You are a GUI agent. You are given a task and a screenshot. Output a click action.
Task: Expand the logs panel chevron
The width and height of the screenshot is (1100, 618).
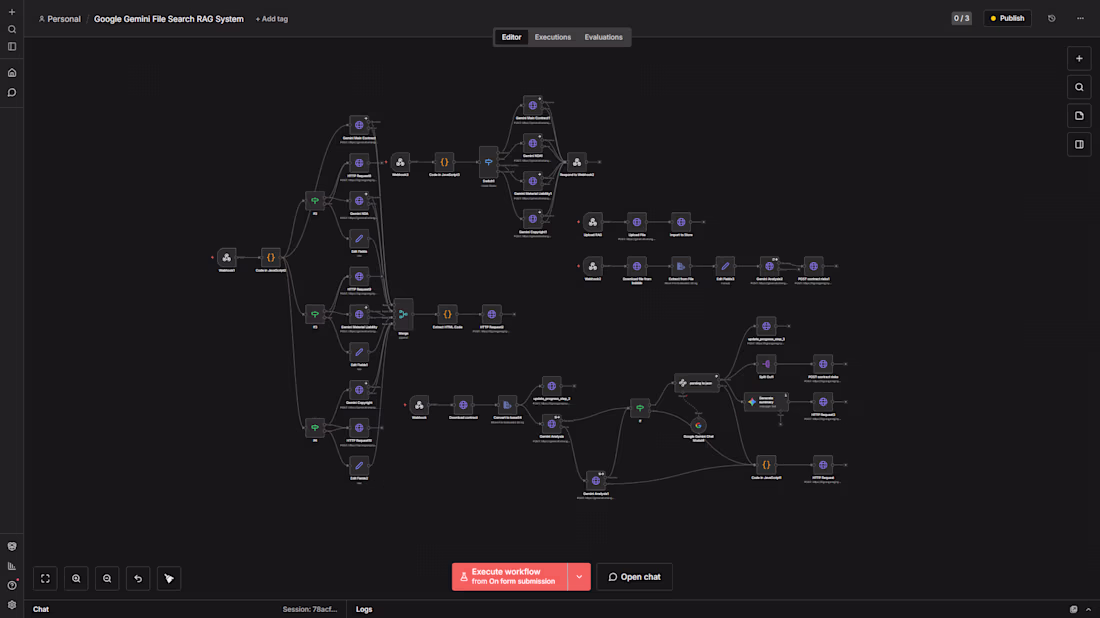pyautogui.click(x=1088, y=610)
